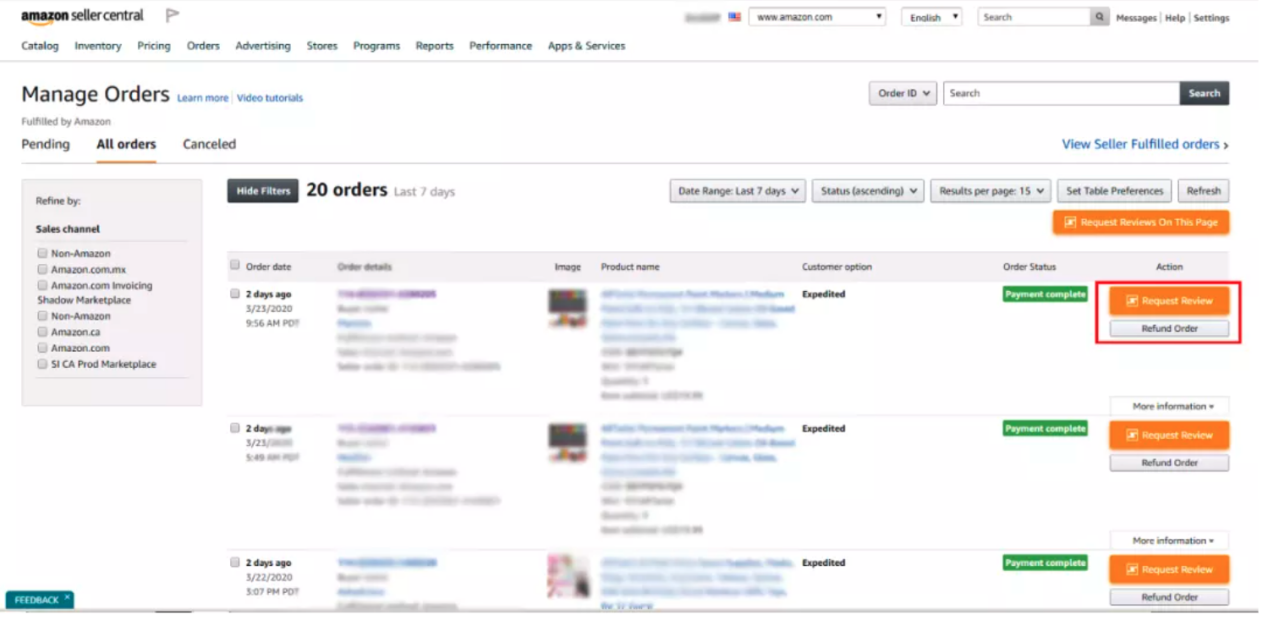
Task: Open the Help link in top bar
Action: click(x=1175, y=18)
